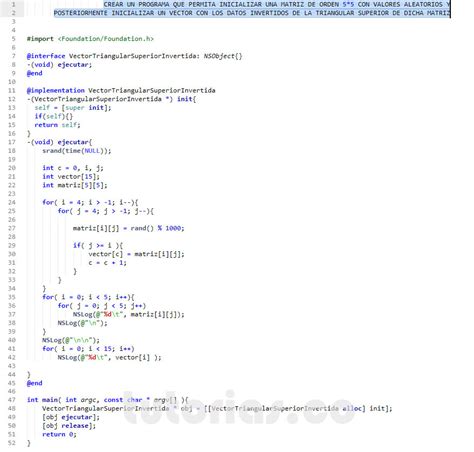Click 'for( j = 4; j > -1; j--){' line

(106, 211)
